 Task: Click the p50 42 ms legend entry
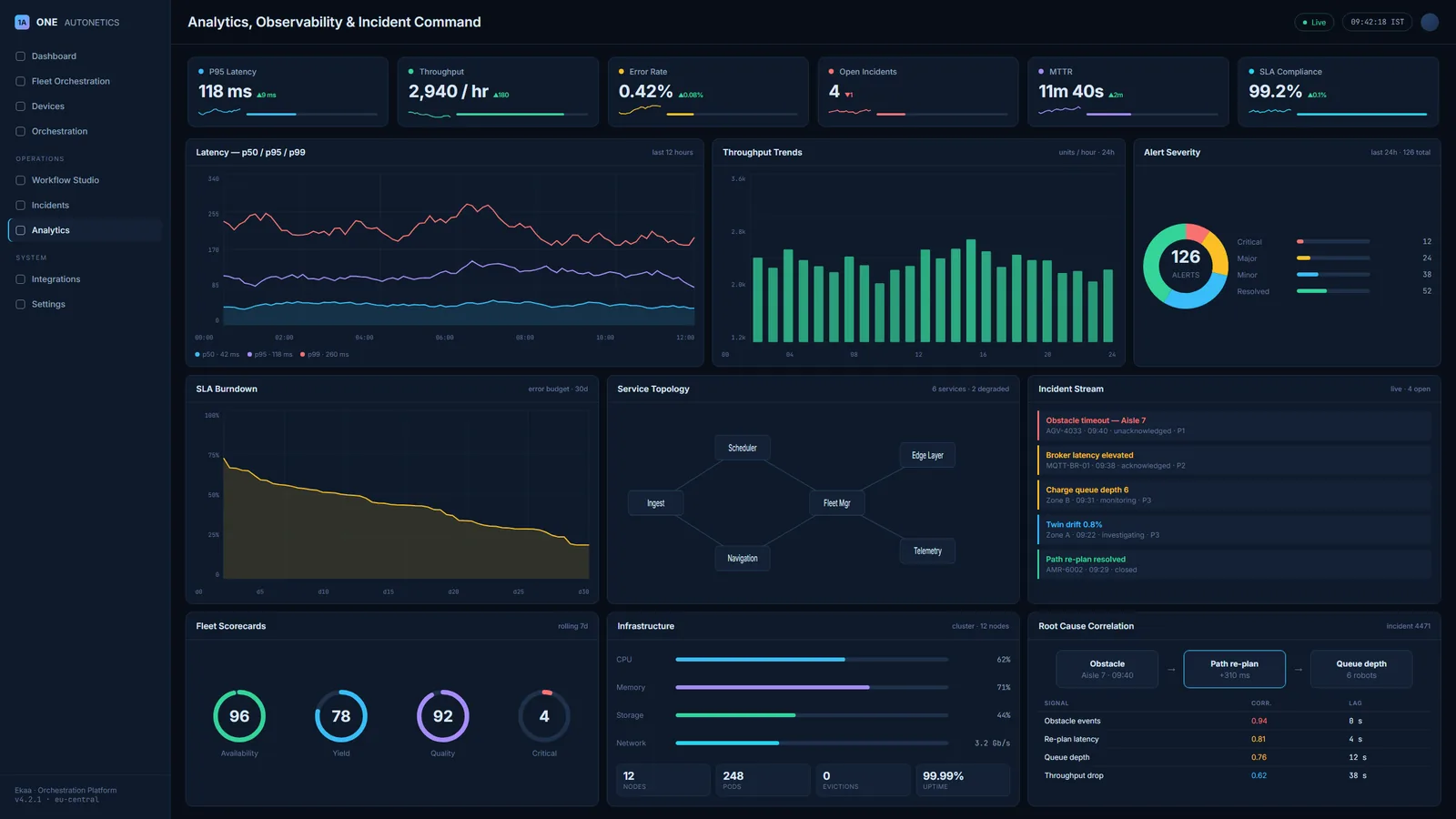pyautogui.click(x=217, y=355)
